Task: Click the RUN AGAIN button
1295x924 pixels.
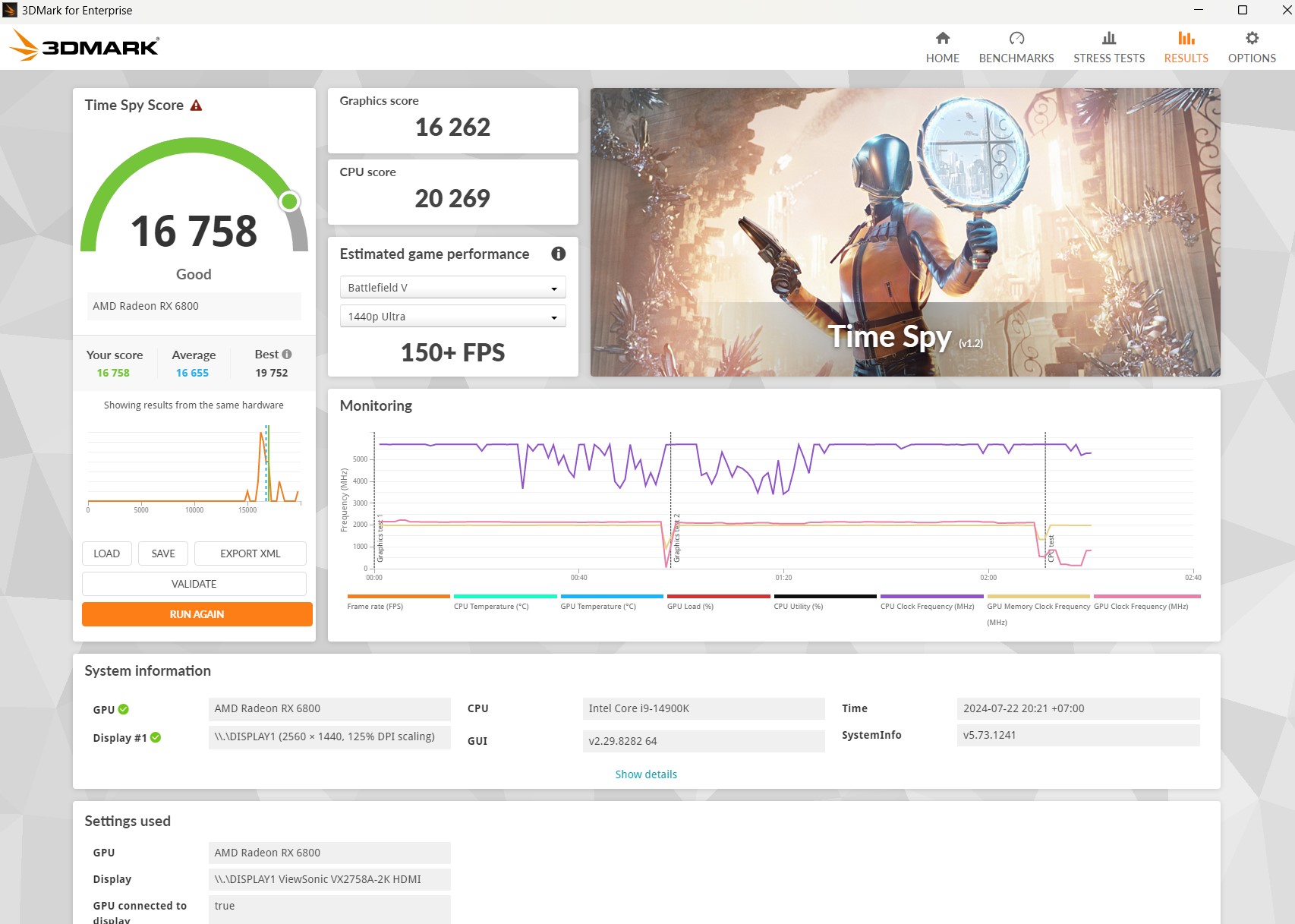Action: click(x=197, y=614)
